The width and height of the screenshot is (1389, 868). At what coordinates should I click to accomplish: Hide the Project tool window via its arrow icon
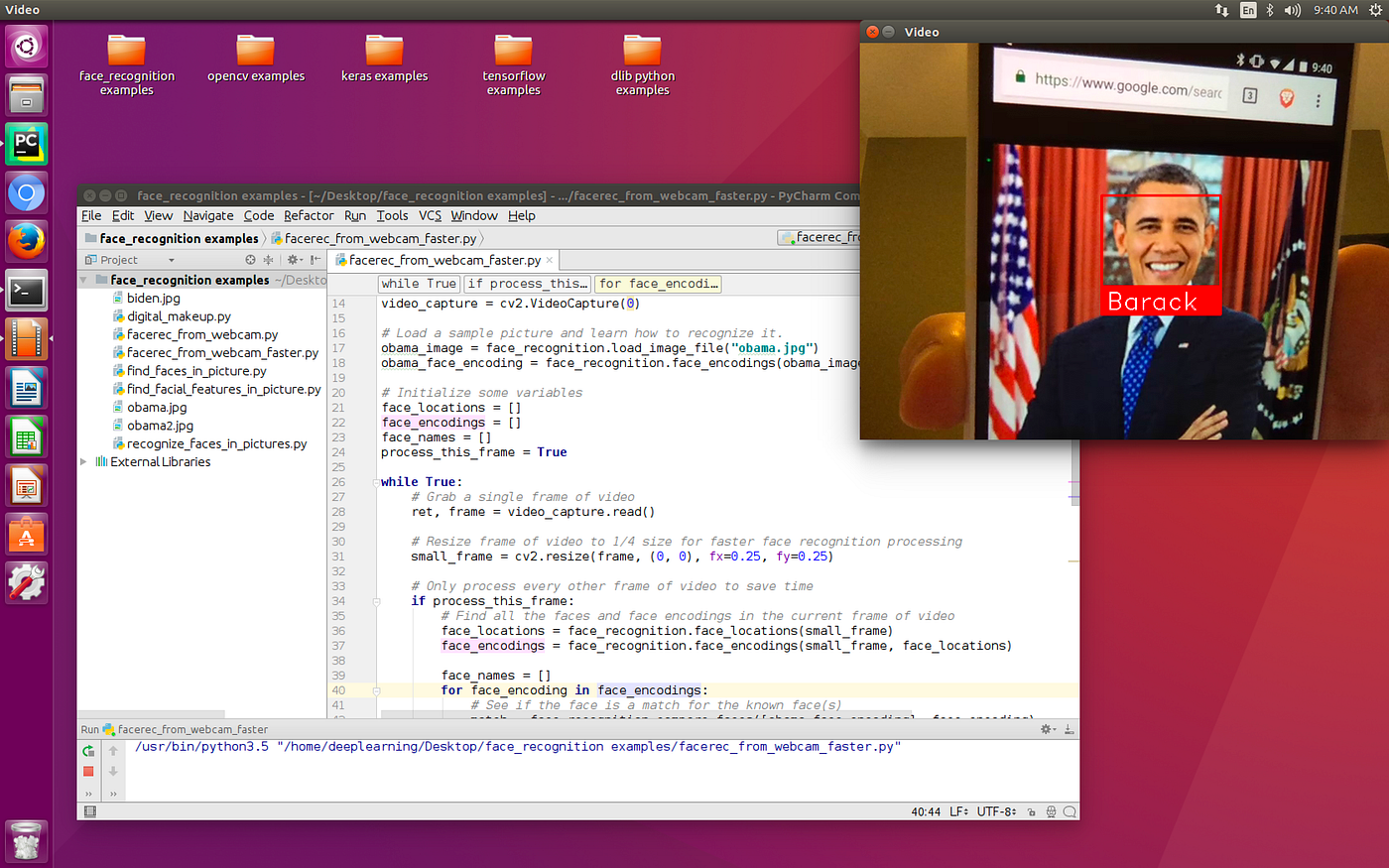314,259
